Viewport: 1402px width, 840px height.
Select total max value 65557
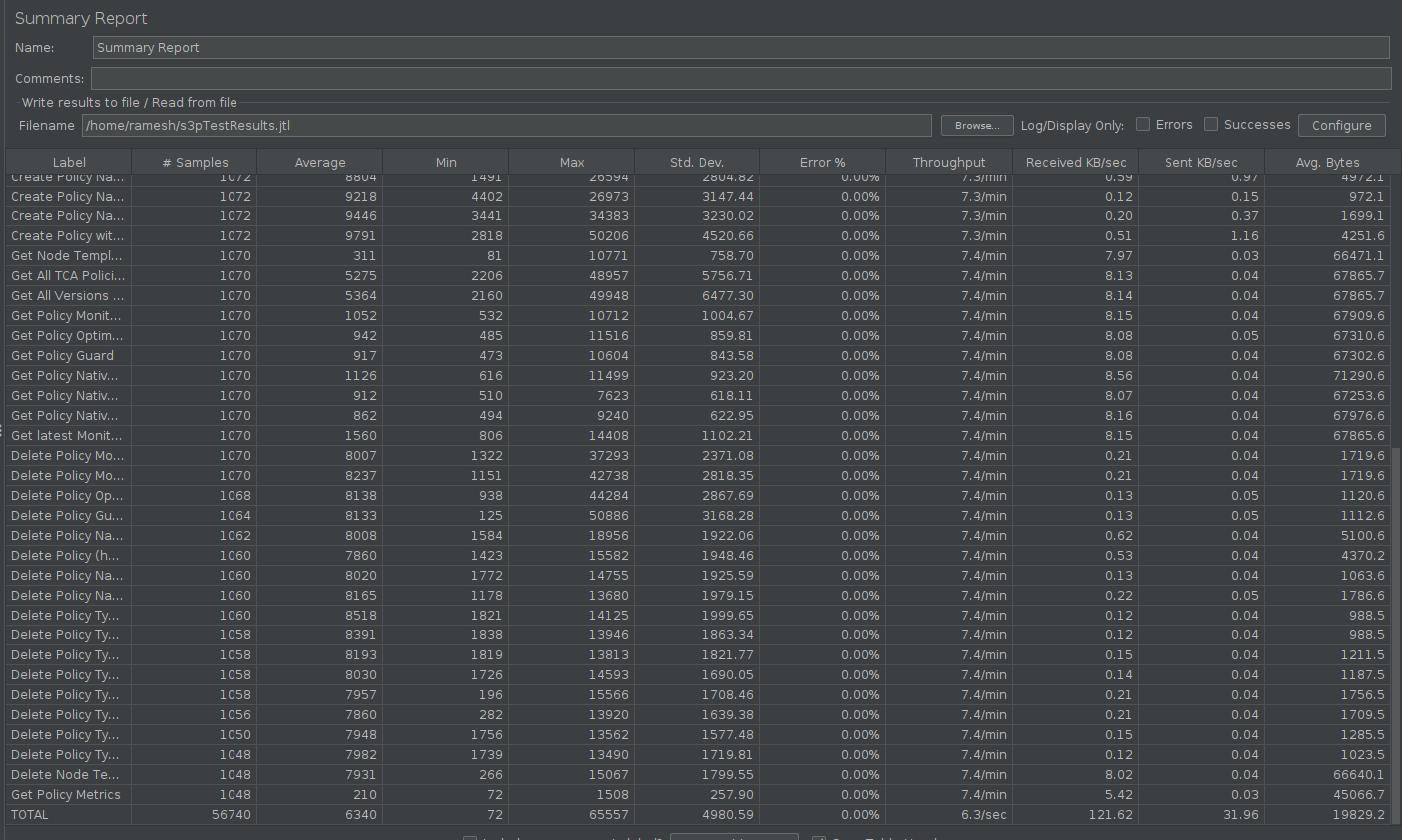[x=609, y=815]
